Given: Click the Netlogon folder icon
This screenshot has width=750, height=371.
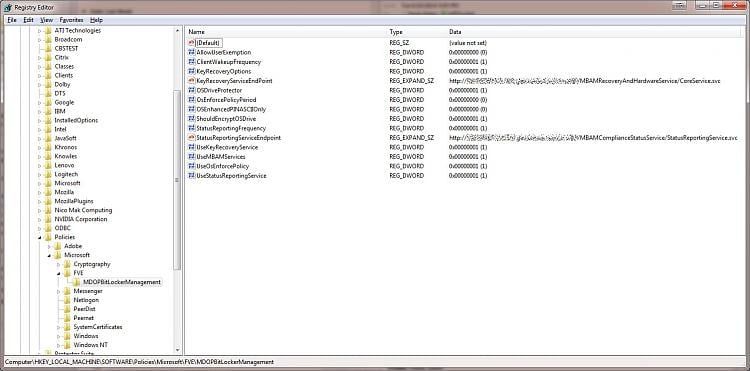Looking at the screenshot, I should 67,300.
